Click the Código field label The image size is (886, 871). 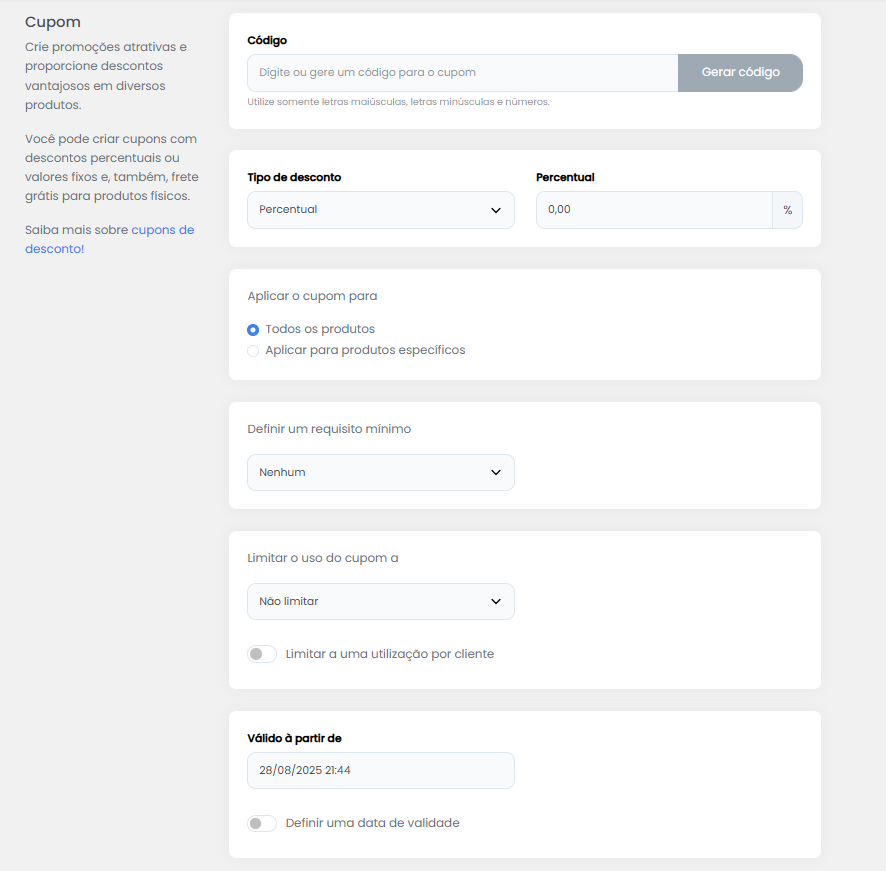coord(267,41)
